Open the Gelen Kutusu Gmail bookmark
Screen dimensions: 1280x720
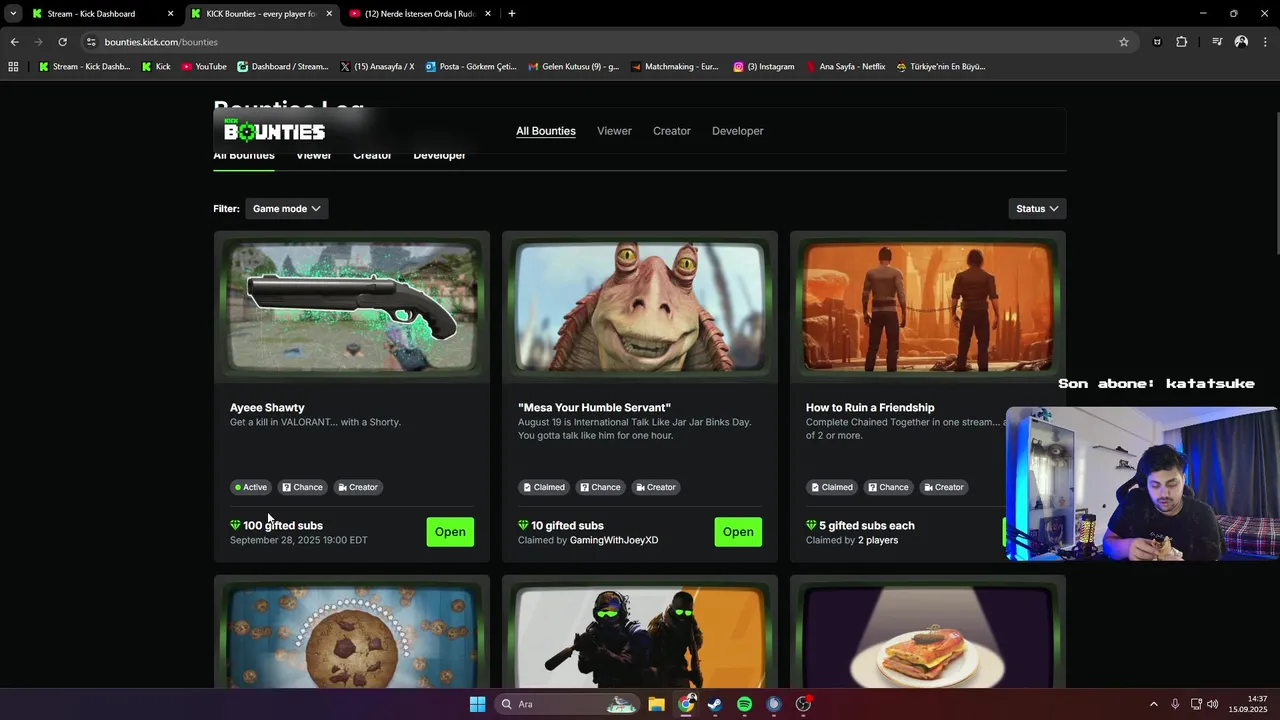[574, 67]
